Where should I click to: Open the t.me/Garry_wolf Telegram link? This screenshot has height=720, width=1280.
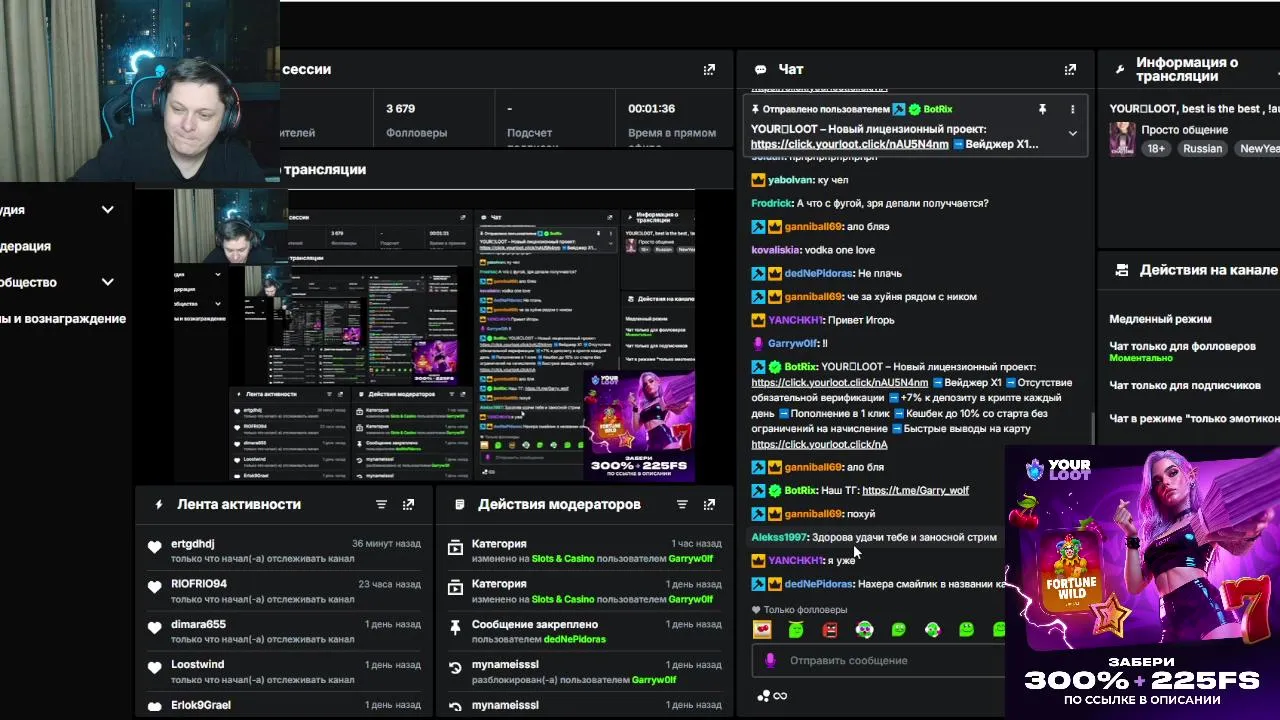(x=915, y=490)
